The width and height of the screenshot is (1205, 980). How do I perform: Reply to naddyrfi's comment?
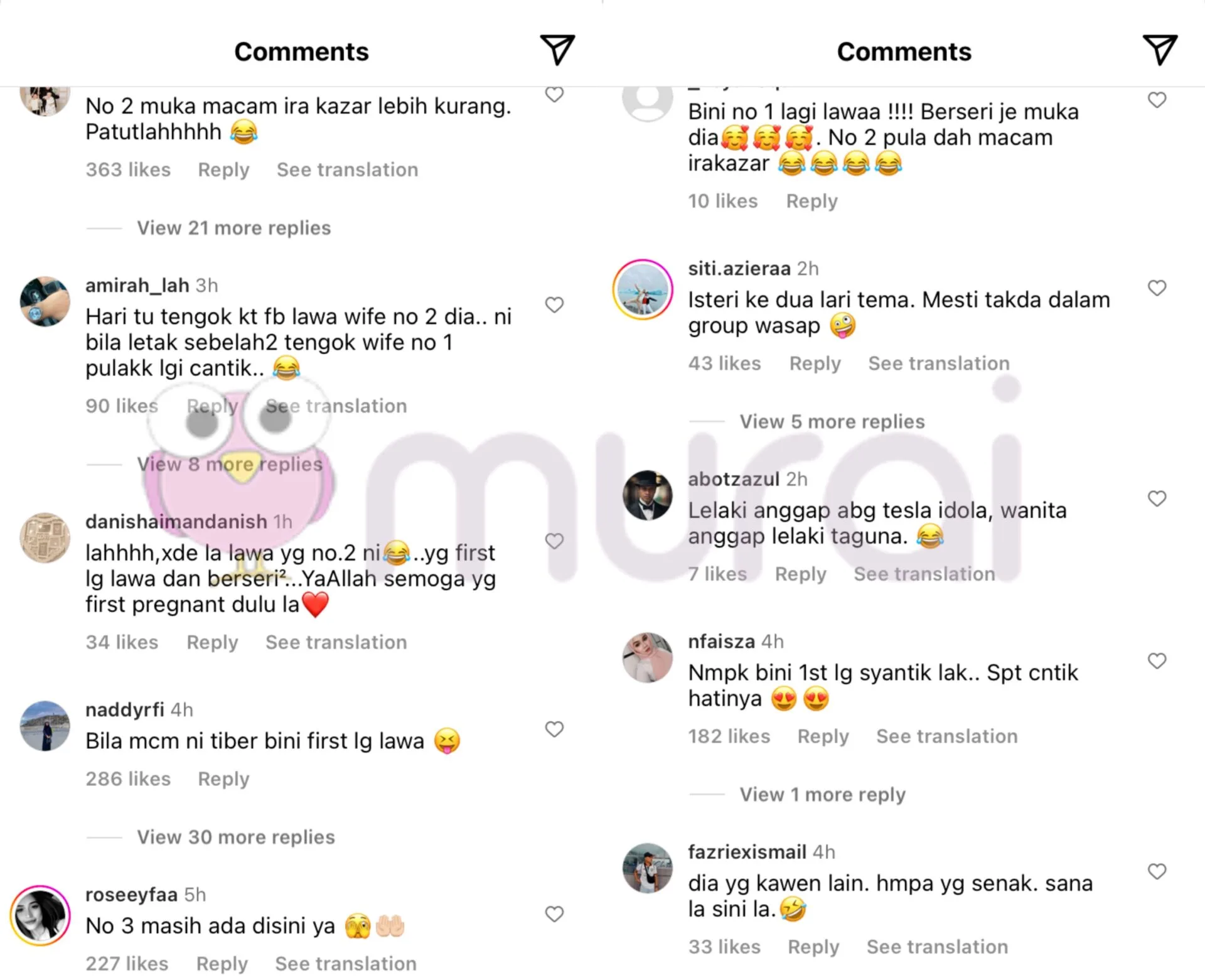(223, 779)
